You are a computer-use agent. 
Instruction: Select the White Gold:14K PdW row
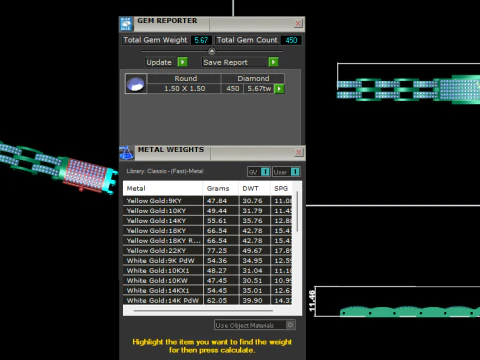pos(208,300)
